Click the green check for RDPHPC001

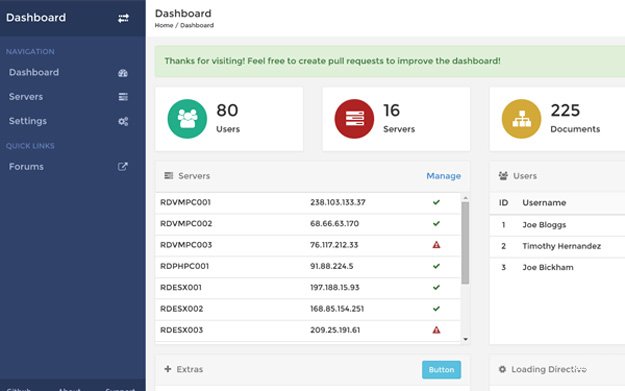pos(436,266)
